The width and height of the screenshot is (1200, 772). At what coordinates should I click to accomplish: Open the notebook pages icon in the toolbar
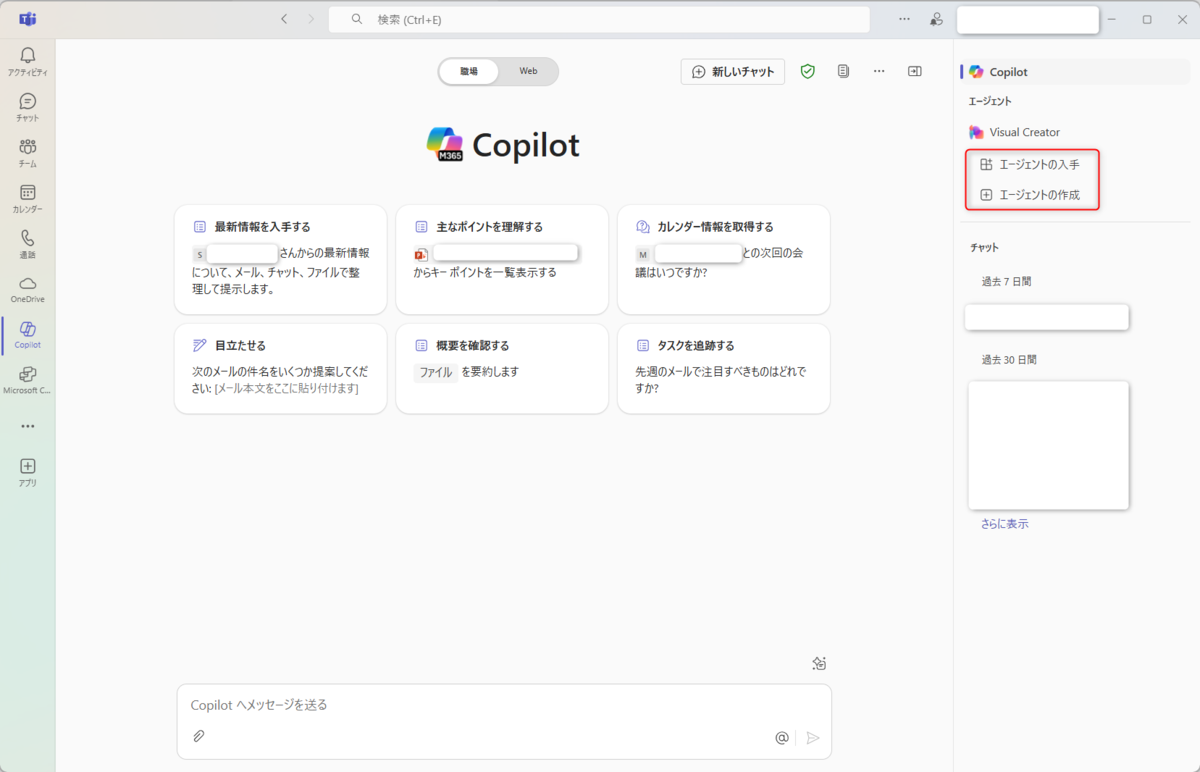point(844,72)
